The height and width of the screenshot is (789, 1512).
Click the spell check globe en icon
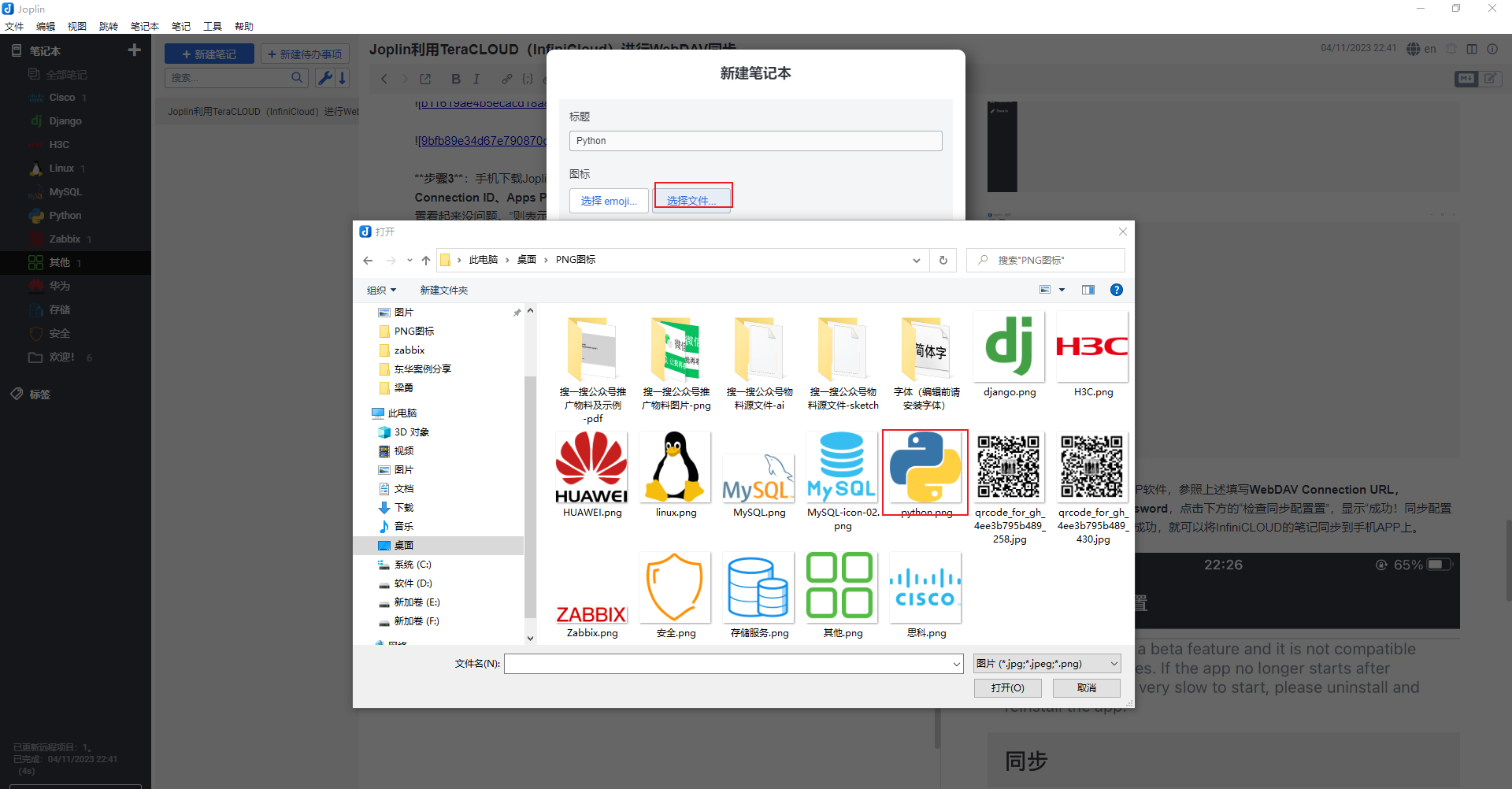[x=1422, y=49]
